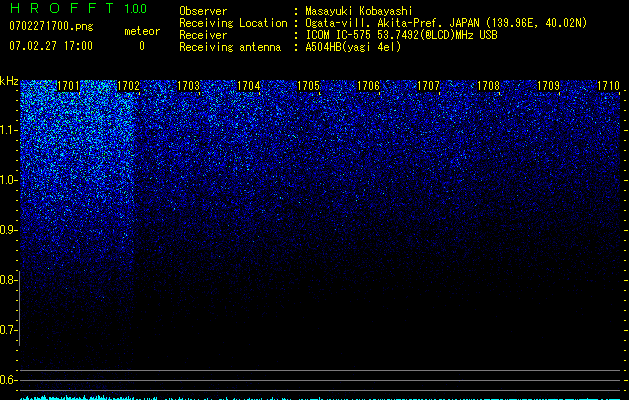Click the meteor label
Image resolution: width=629 pixels, height=400 pixels.
[x=142, y=31]
